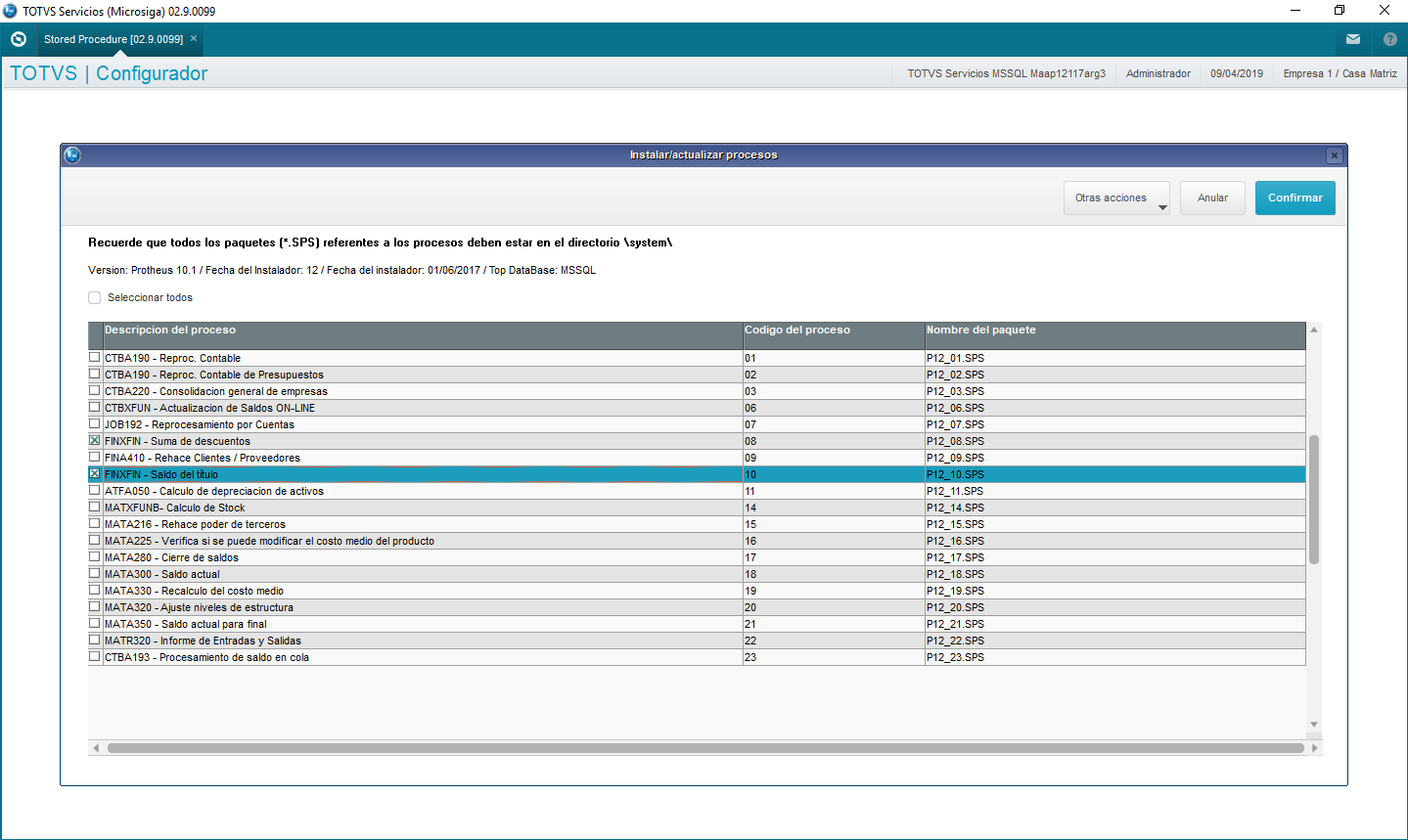Screen dimensions: 1408x840
Task: Click the TOTVS logo icon in top bar
Action: 18,39
